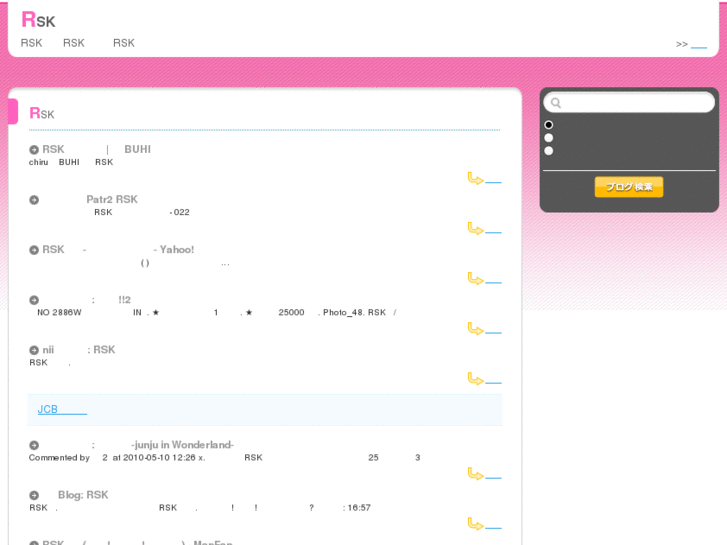The width and height of the screenshot is (727, 545).
Task: Select the second search radio option
Action: (x=548, y=138)
